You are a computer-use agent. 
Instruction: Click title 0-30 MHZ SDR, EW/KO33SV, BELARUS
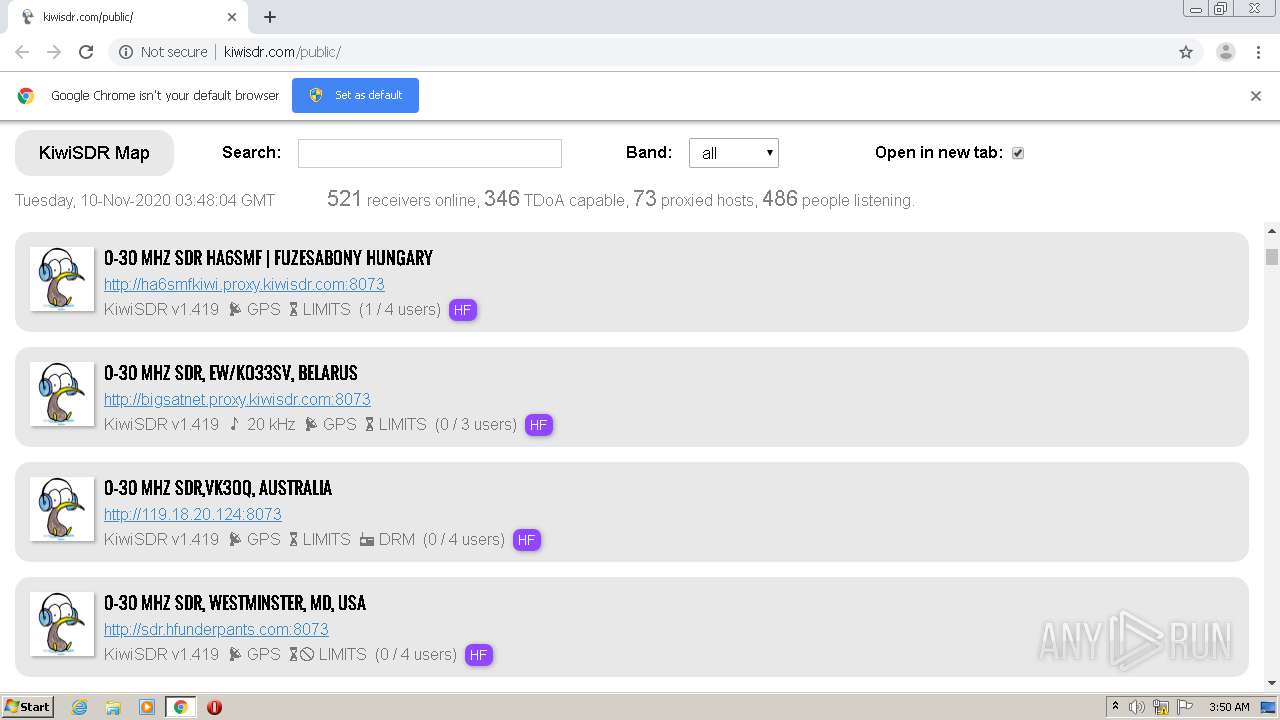coord(231,373)
